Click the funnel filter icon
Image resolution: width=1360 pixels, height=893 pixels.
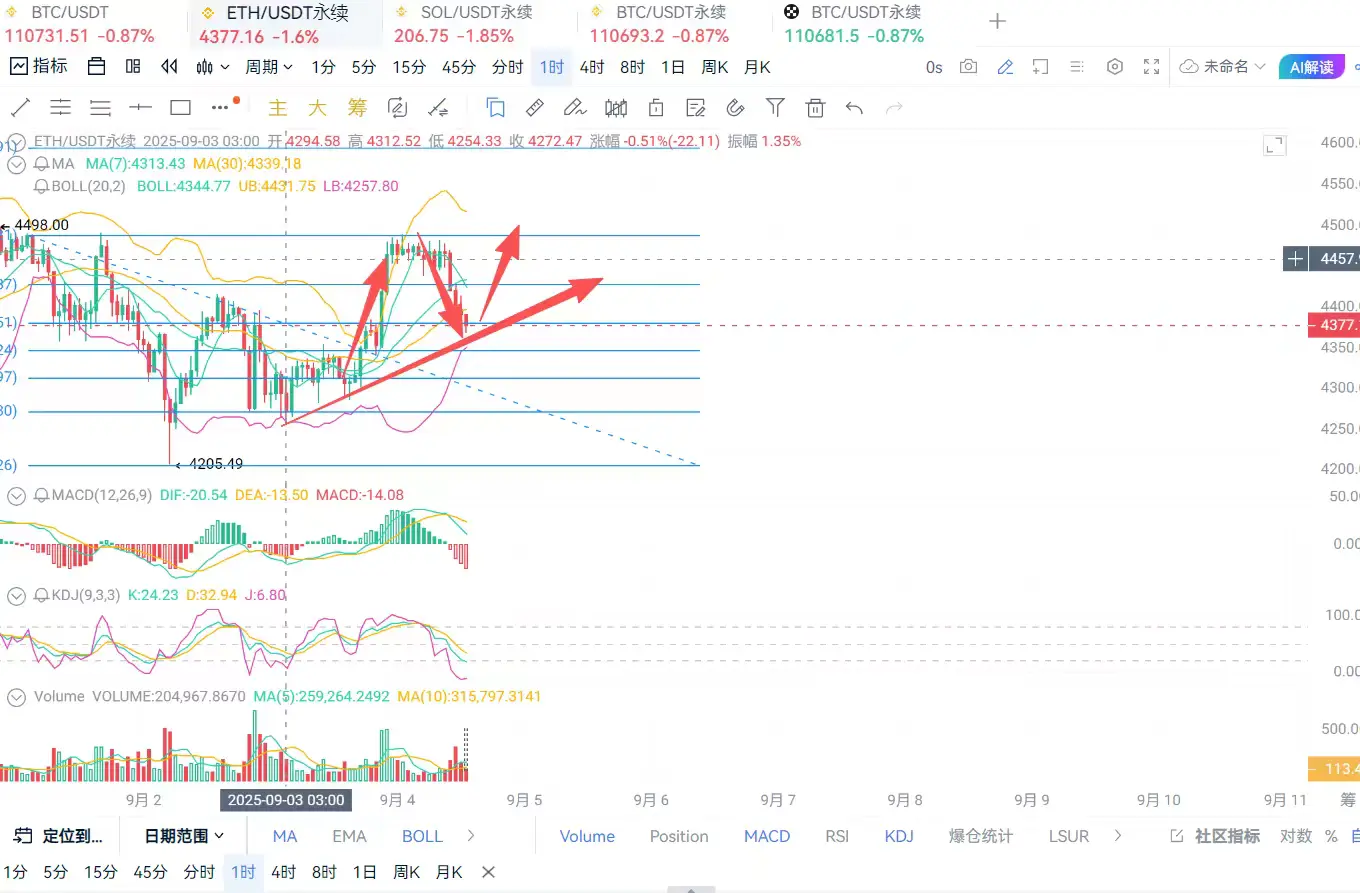coord(775,107)
